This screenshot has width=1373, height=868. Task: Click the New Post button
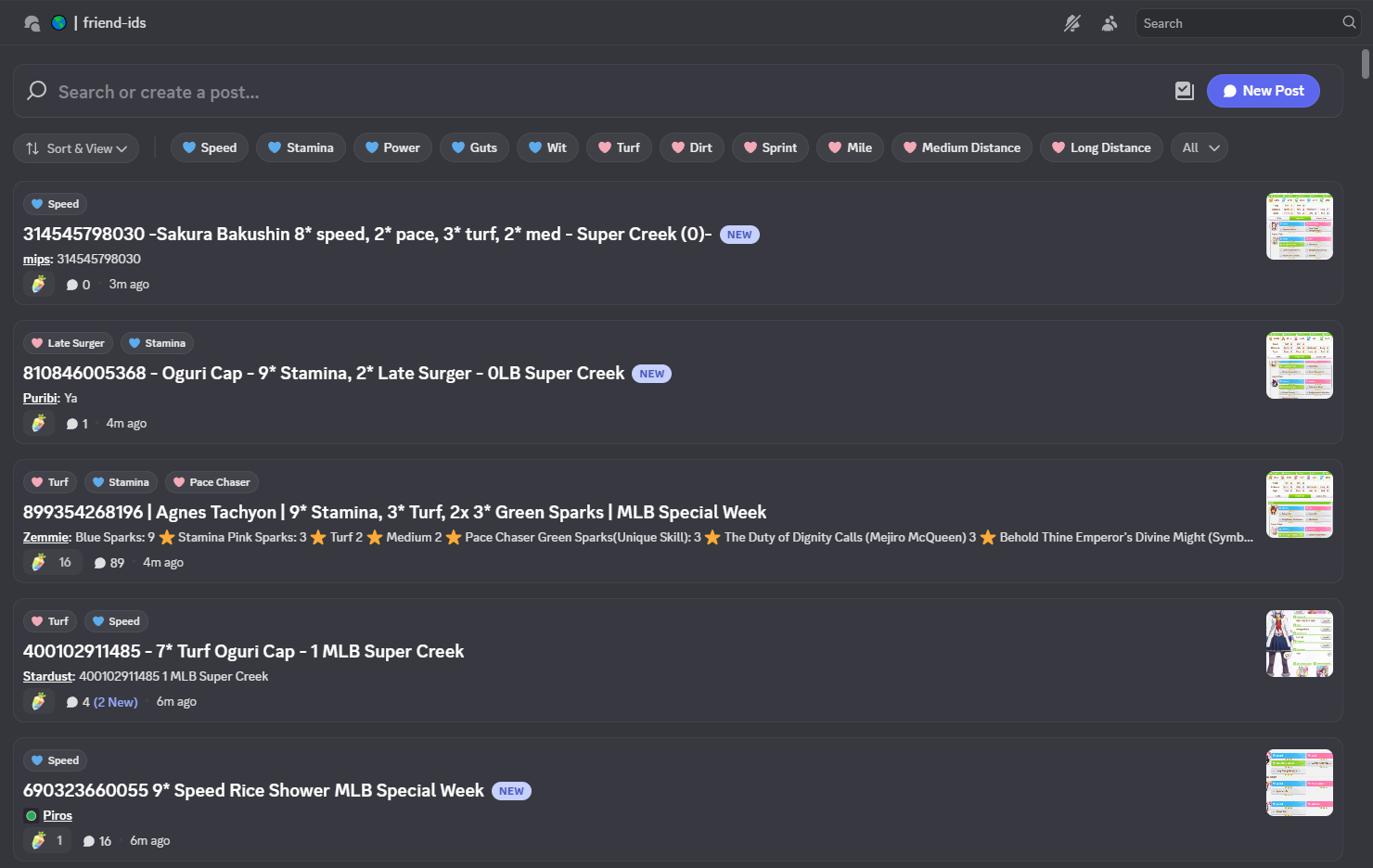tap(1263, 91)
